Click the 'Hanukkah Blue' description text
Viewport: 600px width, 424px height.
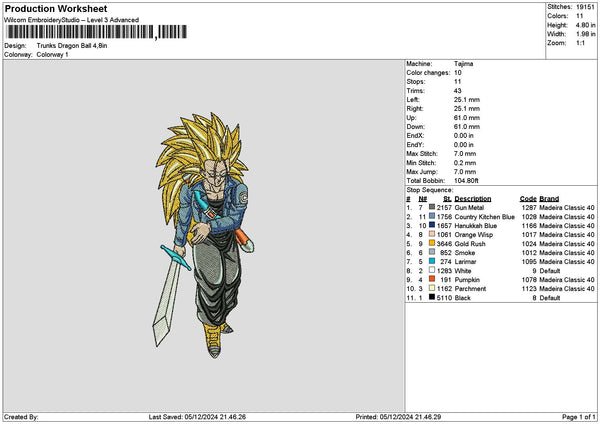tap(476, 226)
